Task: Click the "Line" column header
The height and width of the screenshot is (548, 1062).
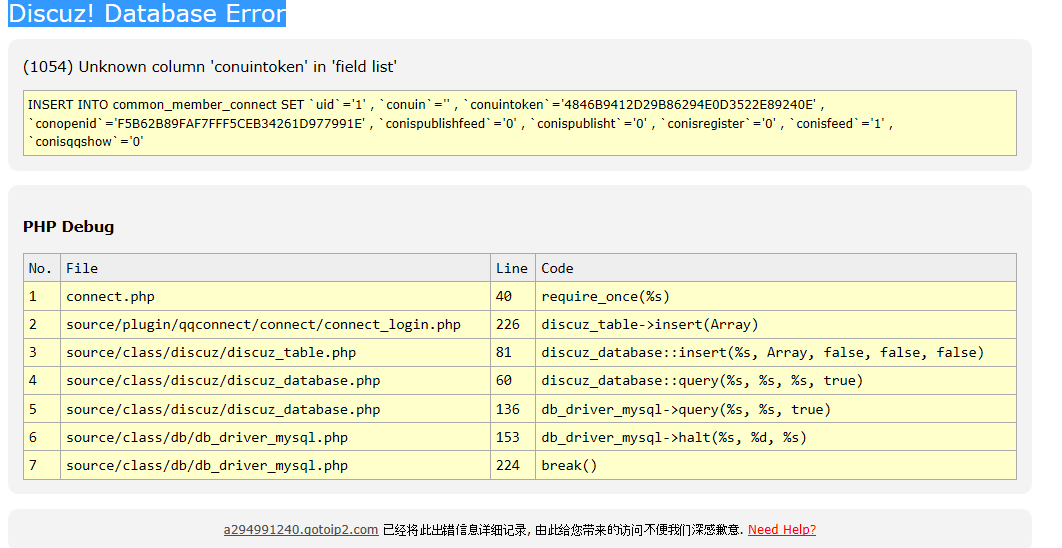Action: tap(511, 268)
